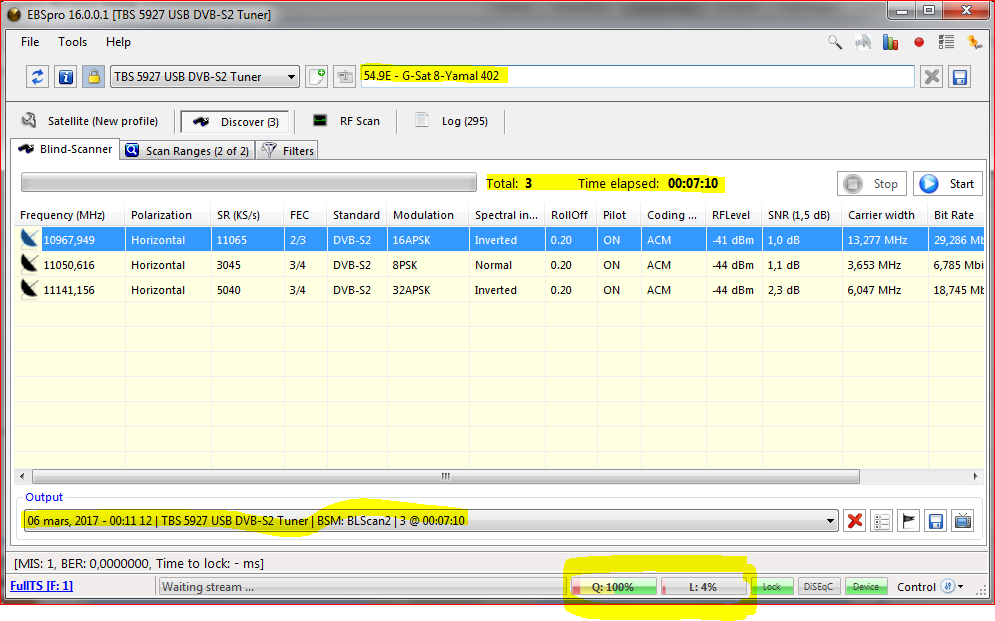Click the red record icon in toolbar
Screen dimensions: 995x621
coord(919,42)
